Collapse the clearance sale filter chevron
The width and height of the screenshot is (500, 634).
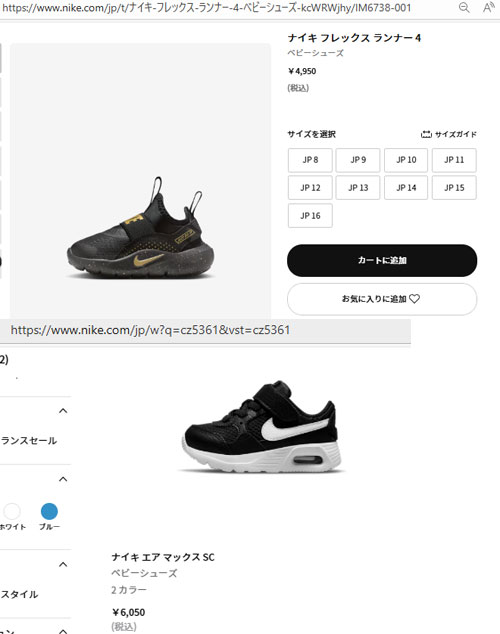[63, 411]
